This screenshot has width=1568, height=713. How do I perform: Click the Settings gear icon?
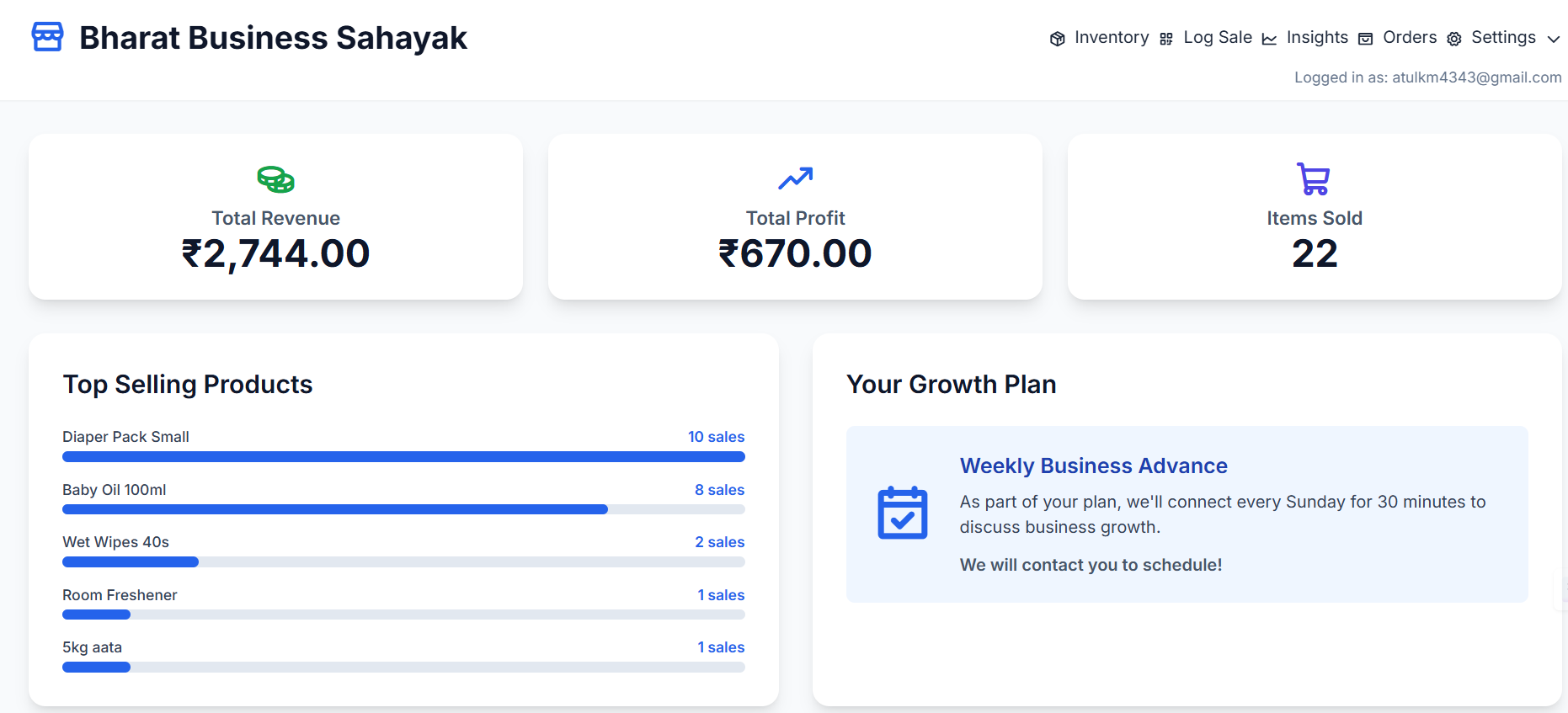1454,39
